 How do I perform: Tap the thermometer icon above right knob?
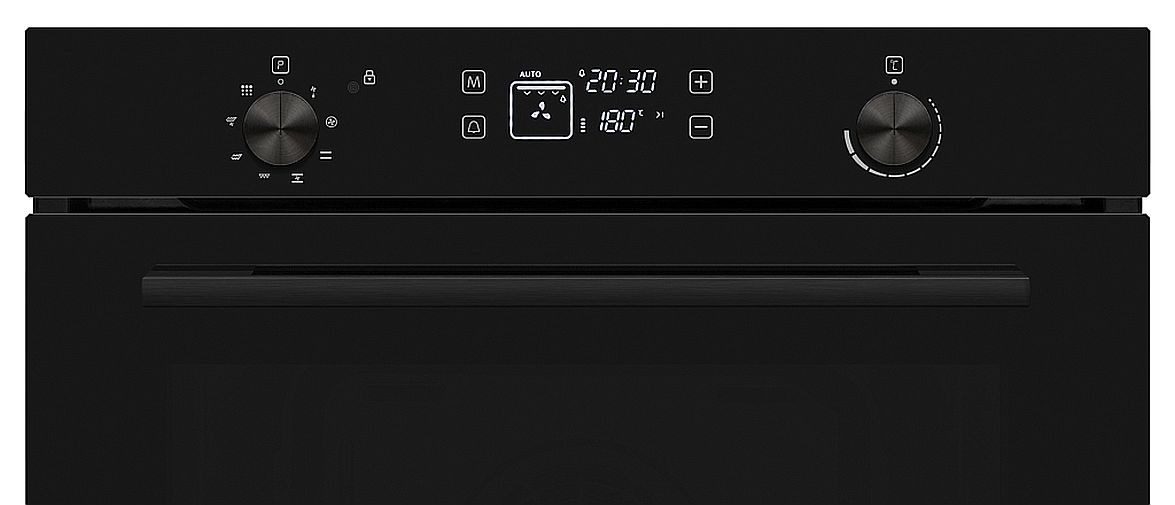click(x=894, y=65)
